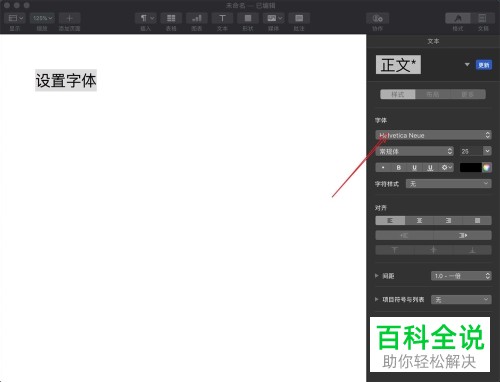Click the Add Page plus icon
Screen dimensions: 500x382
tap(69, 18)
